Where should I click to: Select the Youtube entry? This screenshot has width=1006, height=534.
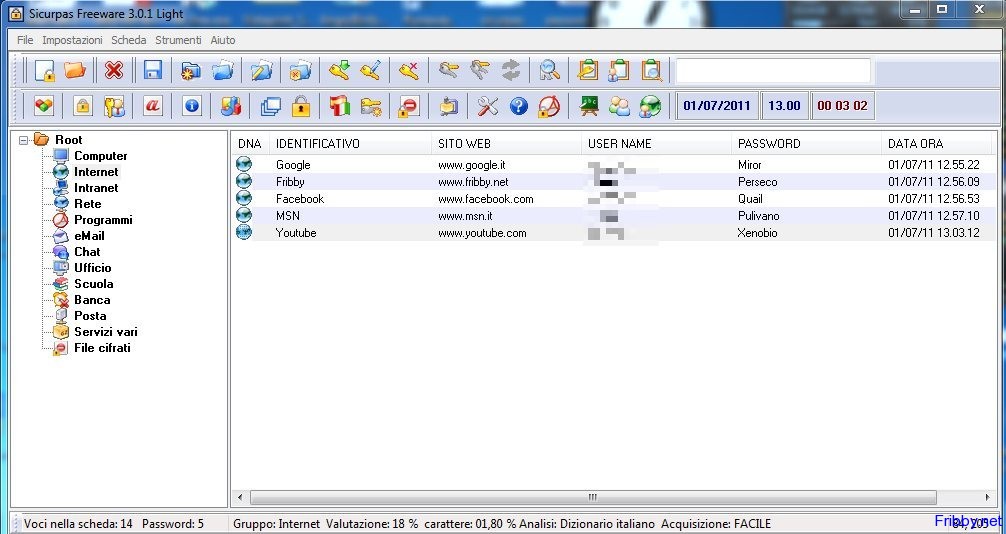613,233
